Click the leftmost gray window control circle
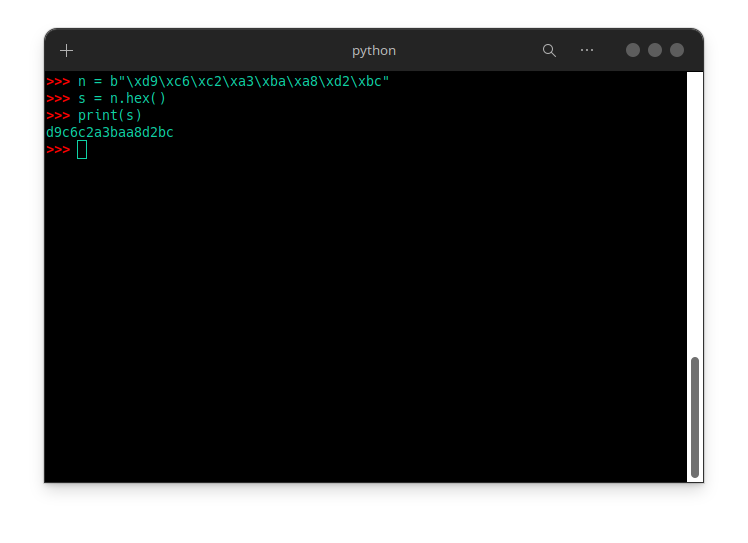This screenshot has width=748, height=543. tap(633, 50)
